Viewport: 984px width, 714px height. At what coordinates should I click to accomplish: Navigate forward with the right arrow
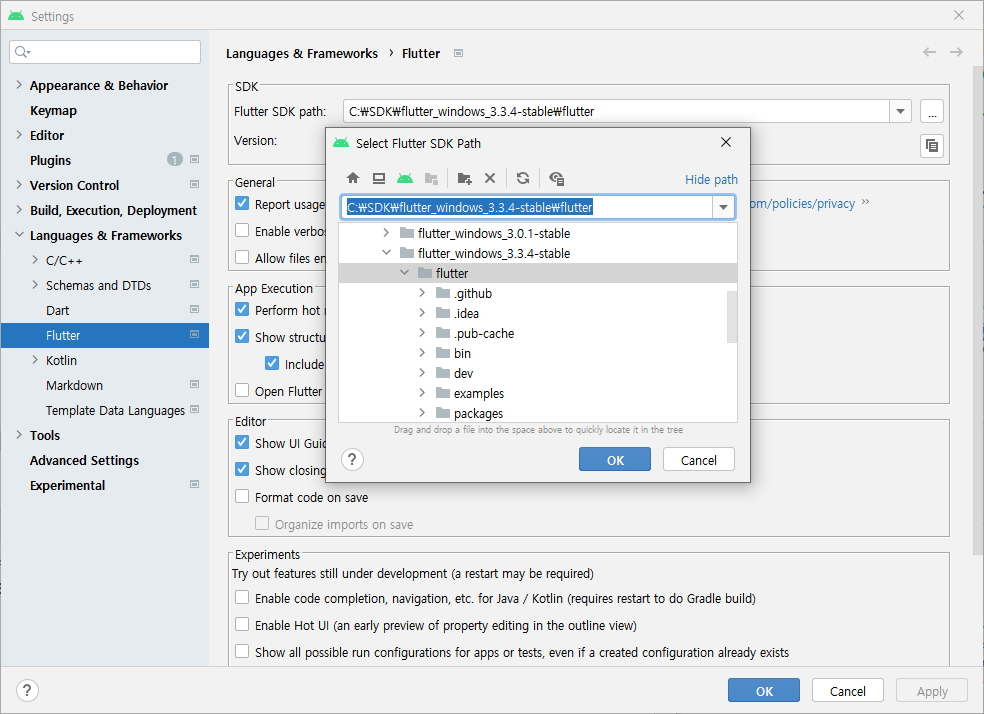point(956,52)
